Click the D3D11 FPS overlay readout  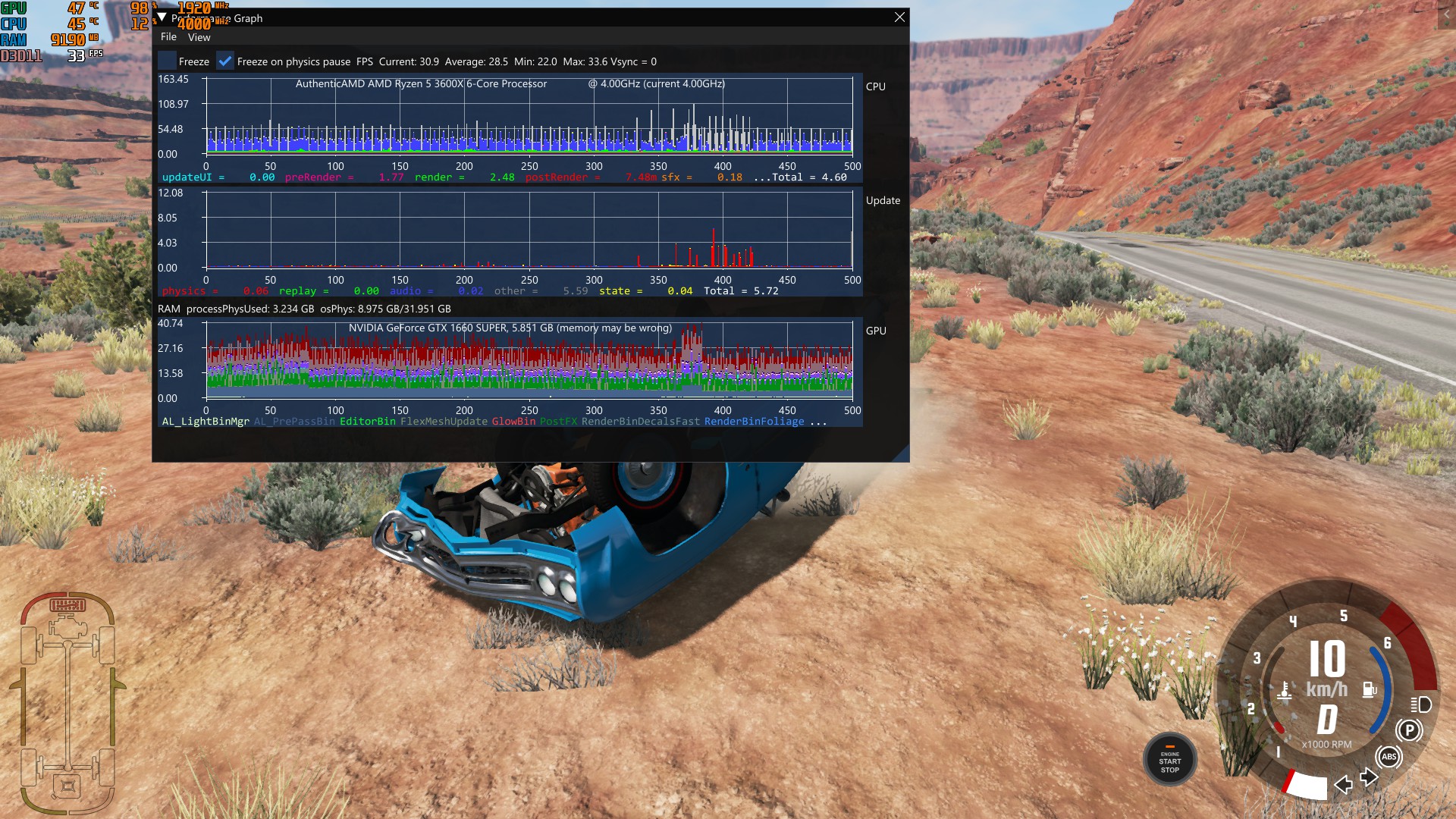[52, 56]
